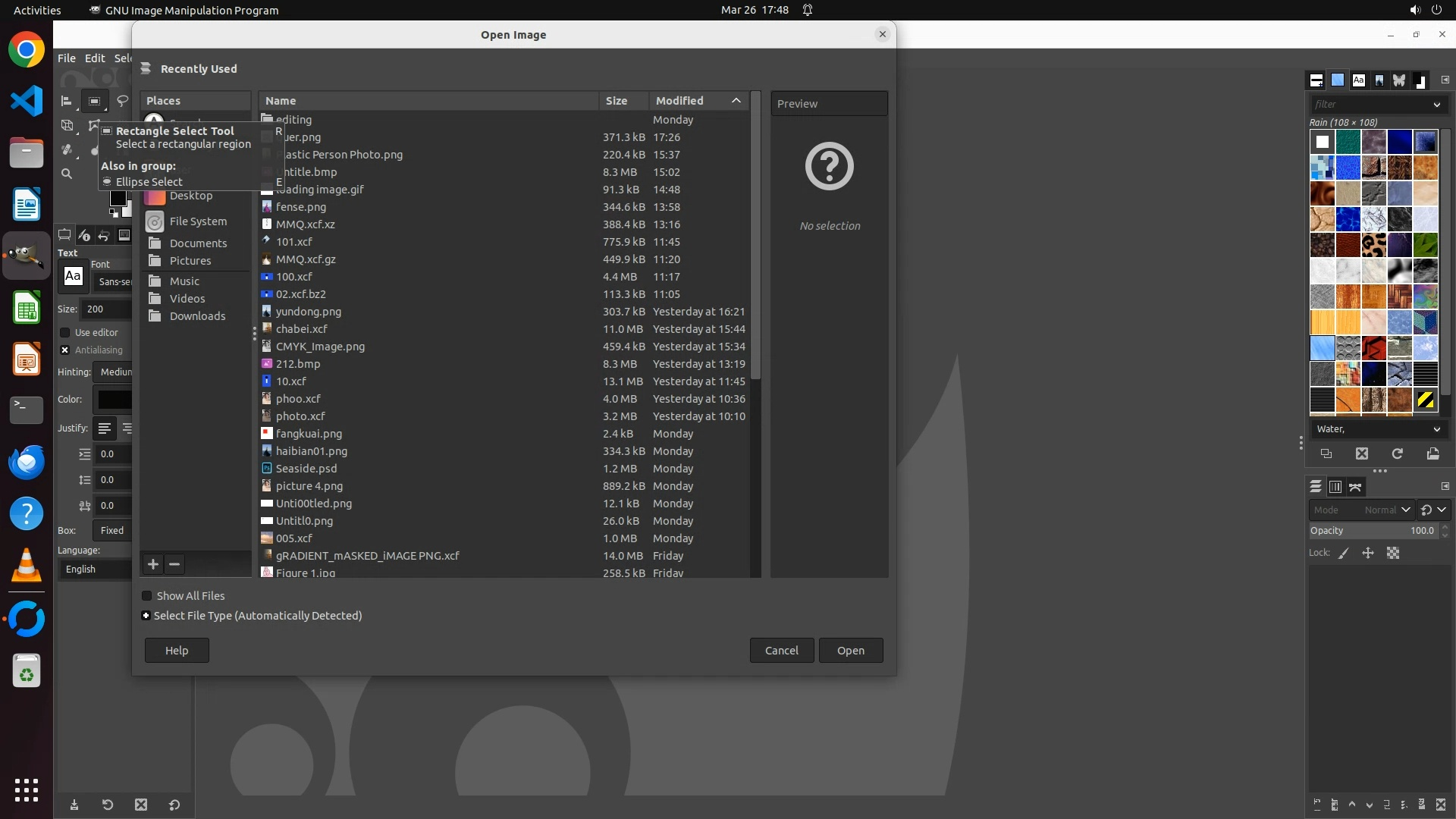The height and width of the screenshot is (819, 1456).
Task: Open the File menu
Action: [x=67, y=58]
